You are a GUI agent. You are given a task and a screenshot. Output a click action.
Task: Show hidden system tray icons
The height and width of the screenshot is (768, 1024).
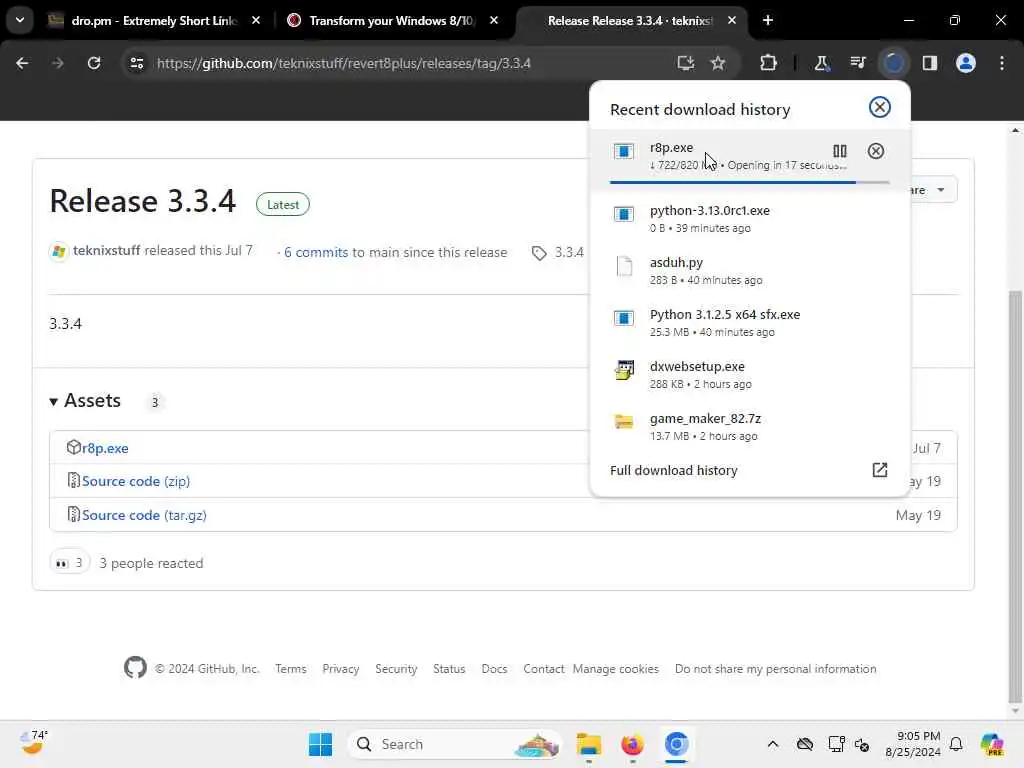(773, 744)
